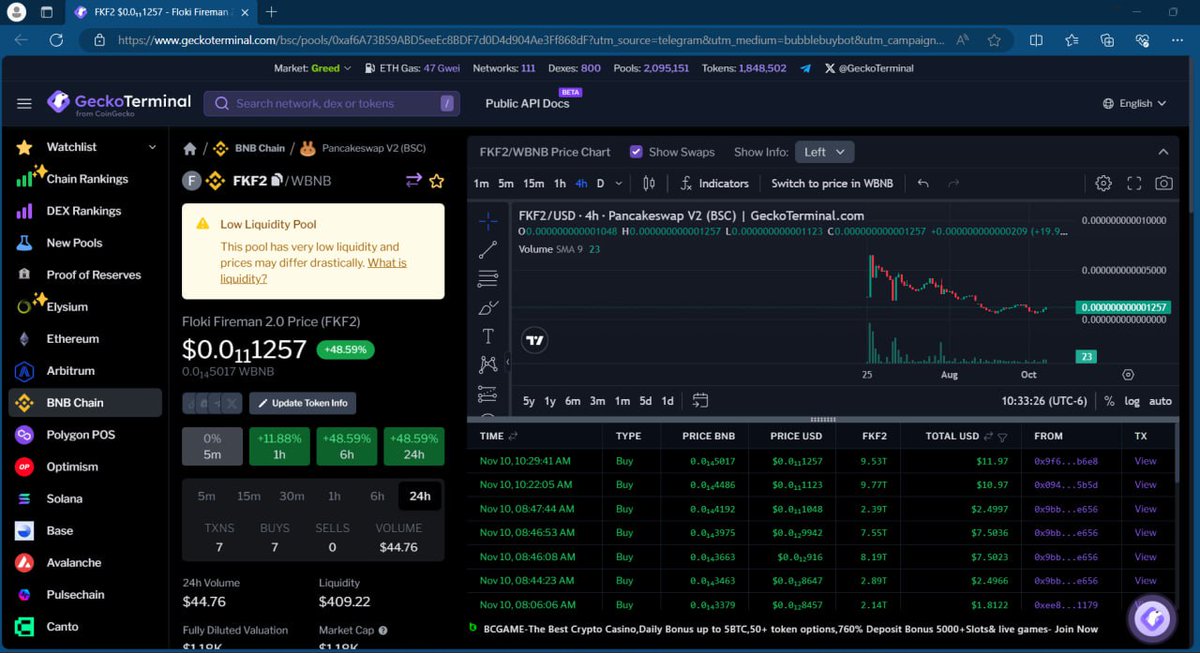Screen dimensions: 1200x653
Task: Open the purple floating assistant button
Action: (1151, 619)
